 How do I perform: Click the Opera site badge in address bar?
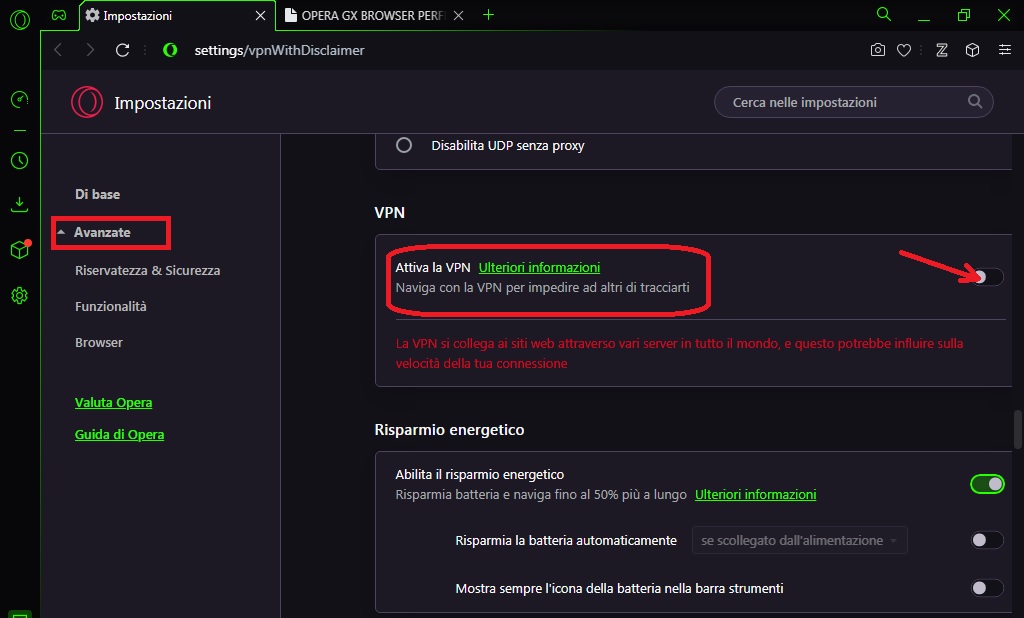pyautogui.click(x=170, y=50)
